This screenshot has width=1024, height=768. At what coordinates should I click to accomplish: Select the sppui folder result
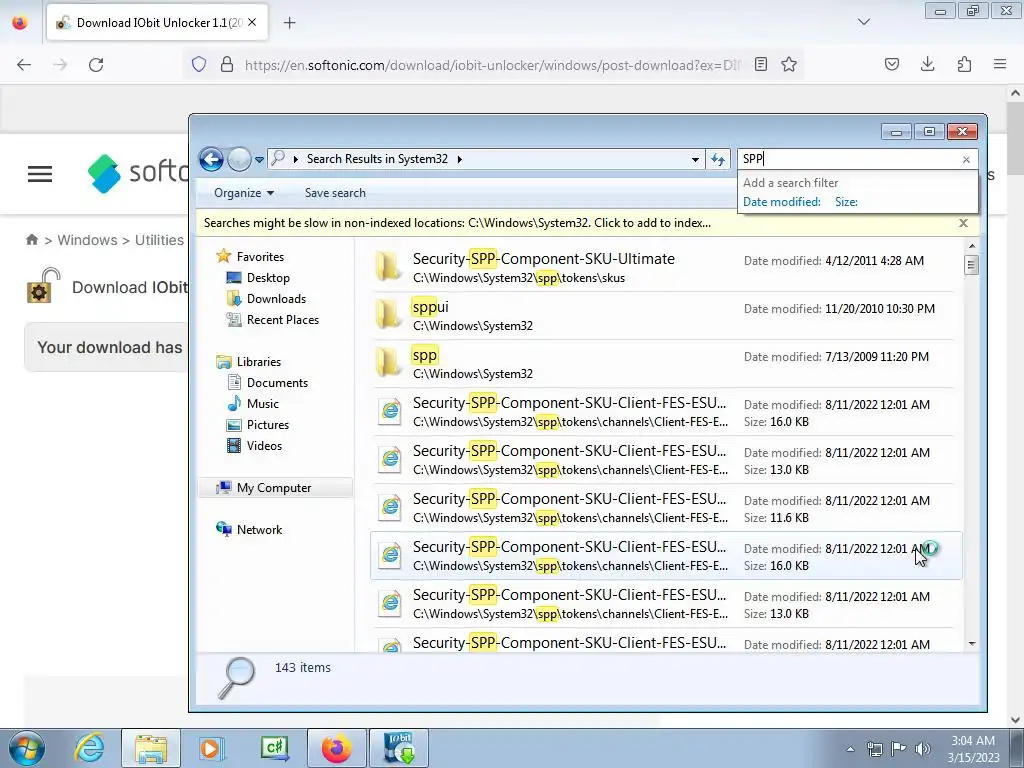point(663,315)
